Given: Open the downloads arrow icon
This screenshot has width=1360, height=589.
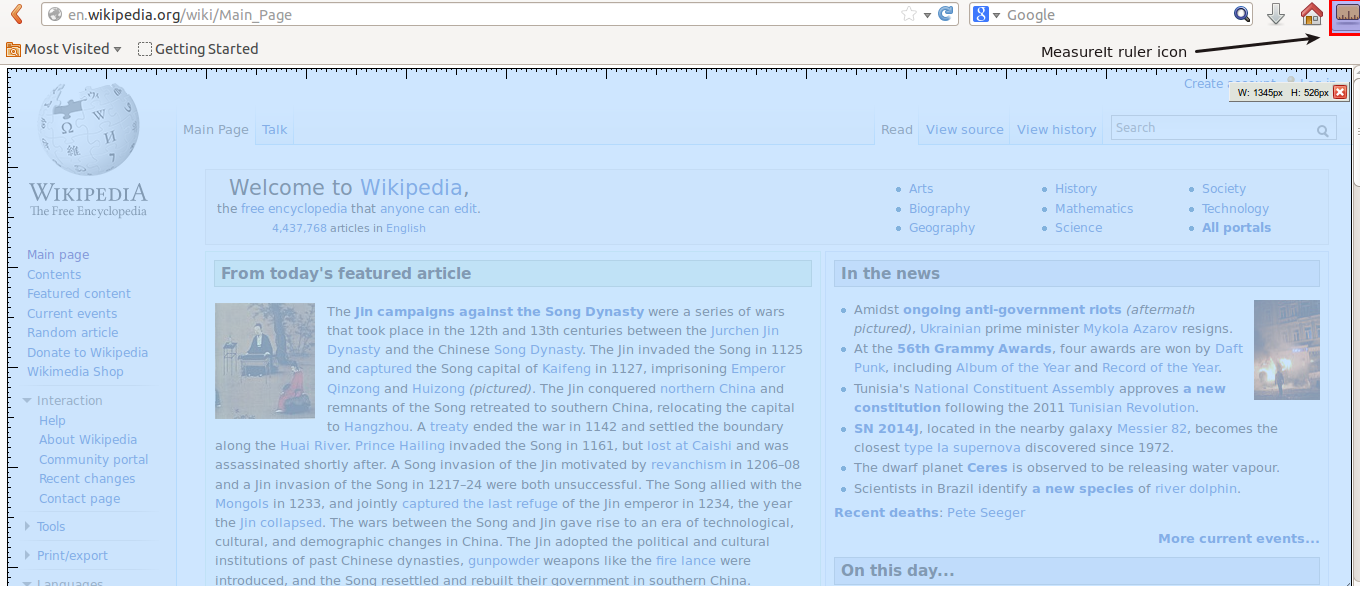Looking at the screenshot, I should pyautogui.click(x=1276, y=15).
